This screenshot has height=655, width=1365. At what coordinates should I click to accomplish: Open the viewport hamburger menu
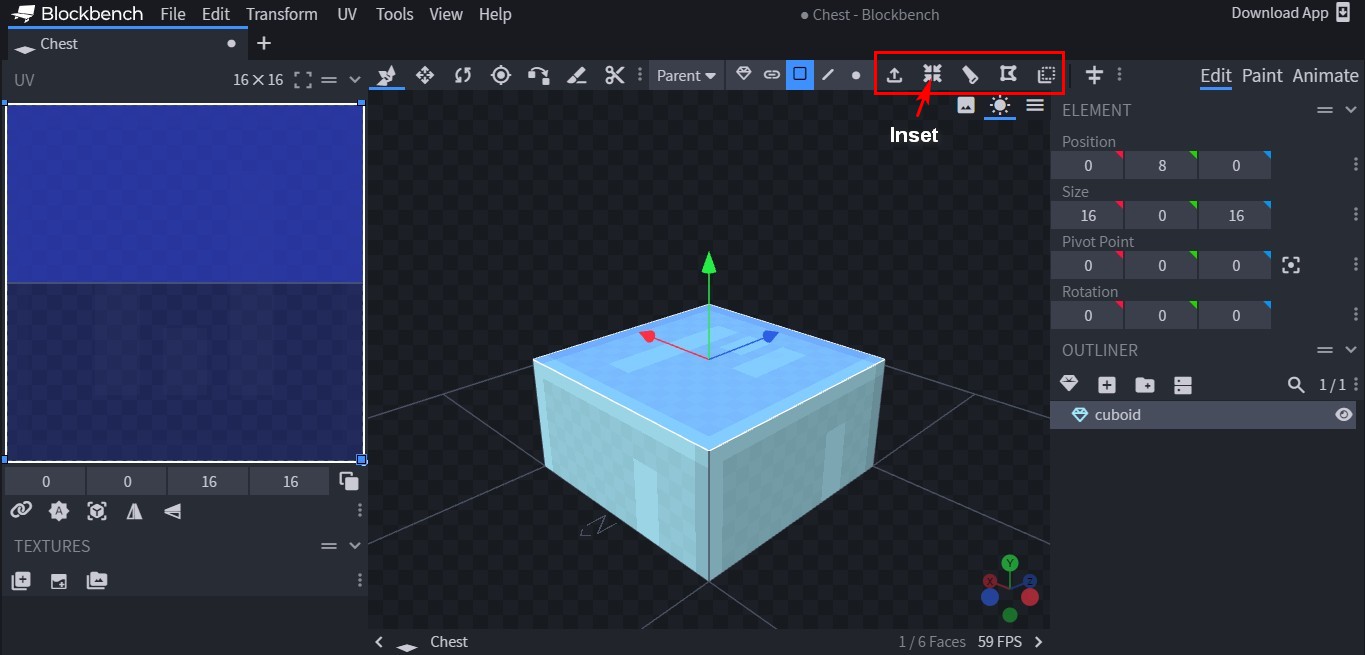click(x=1035, y=105)
